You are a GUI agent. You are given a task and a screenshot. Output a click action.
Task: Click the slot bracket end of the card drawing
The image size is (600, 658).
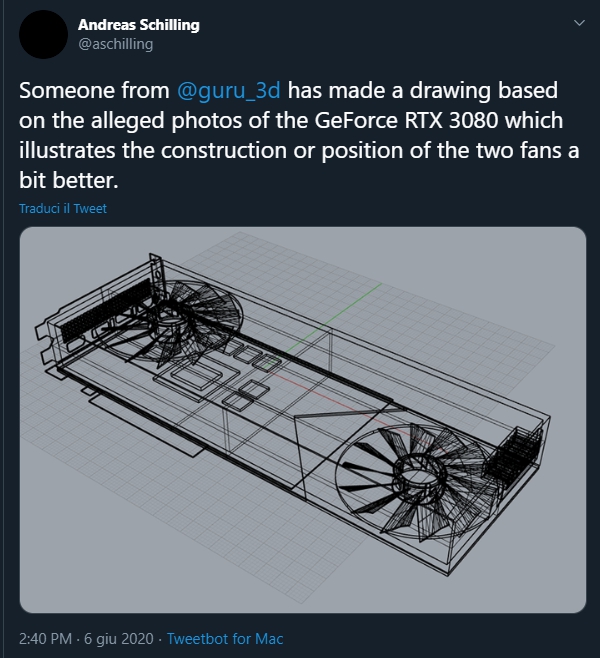coord(46,344)
